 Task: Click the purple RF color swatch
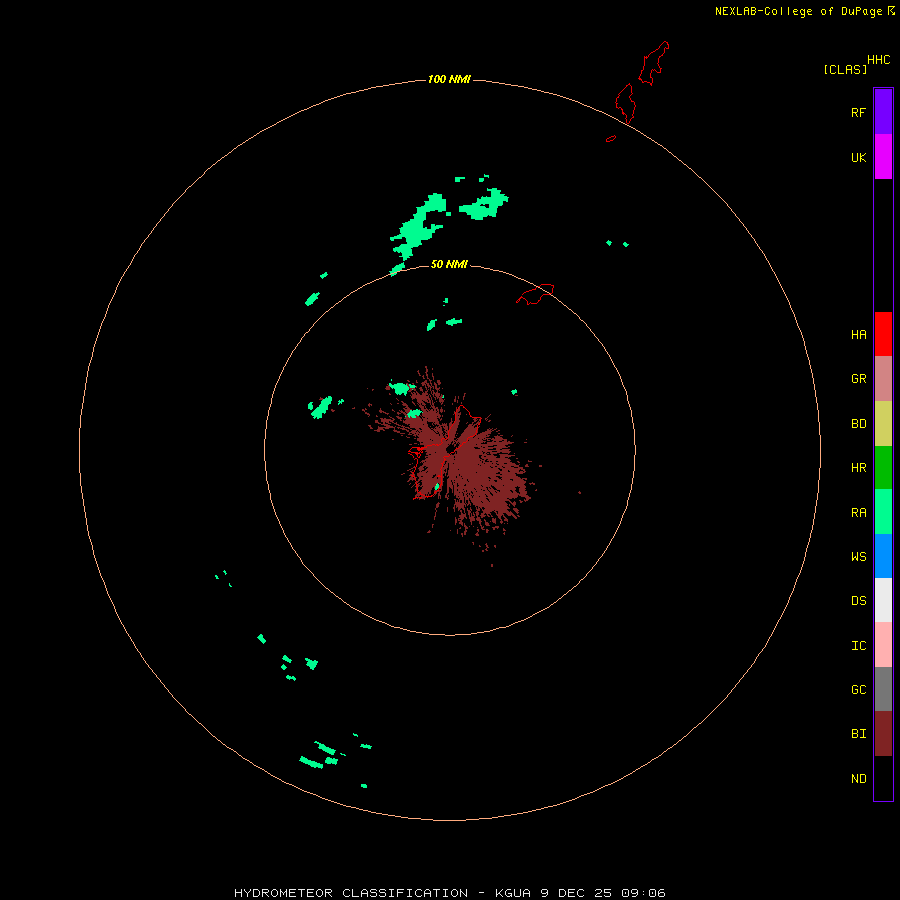click(883, 112)
